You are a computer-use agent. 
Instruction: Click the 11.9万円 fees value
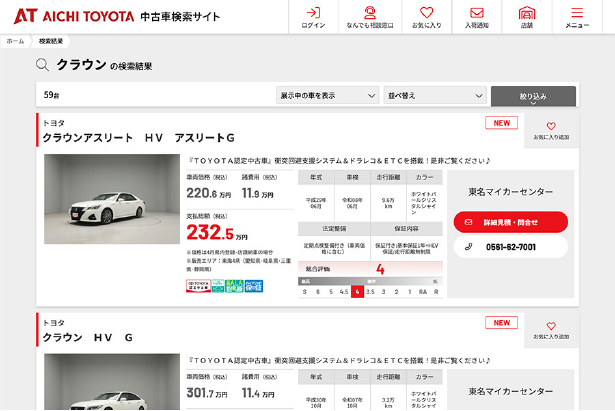pyautogui.click(x=258, y=193)
